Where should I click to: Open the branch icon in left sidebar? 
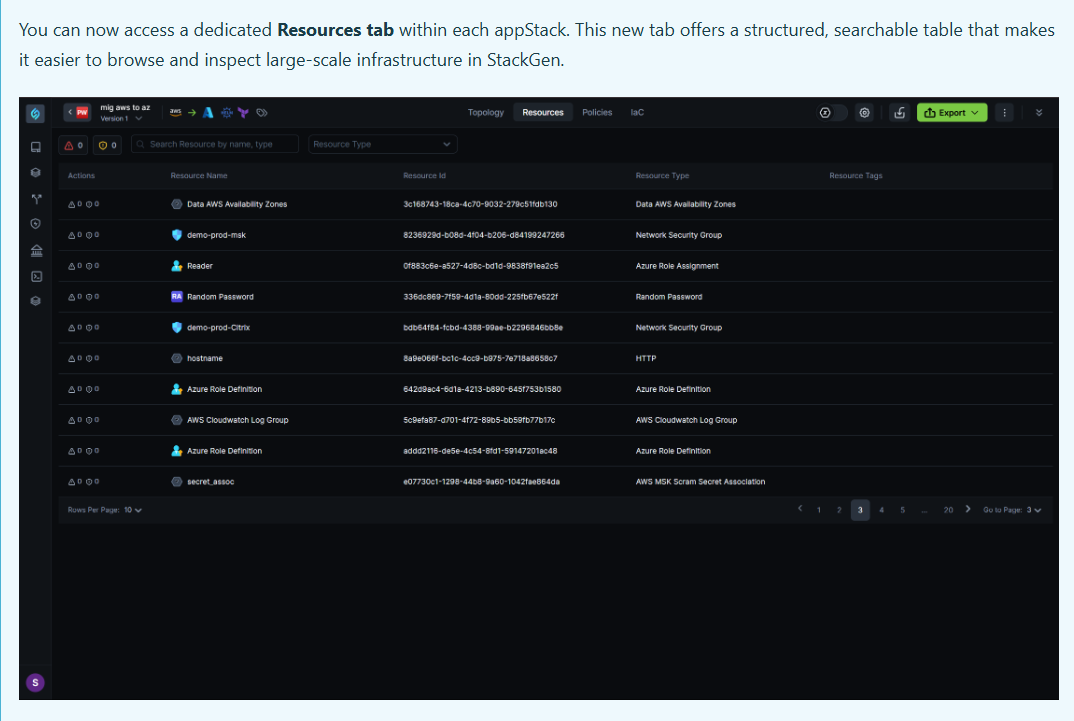click(36, 199)
